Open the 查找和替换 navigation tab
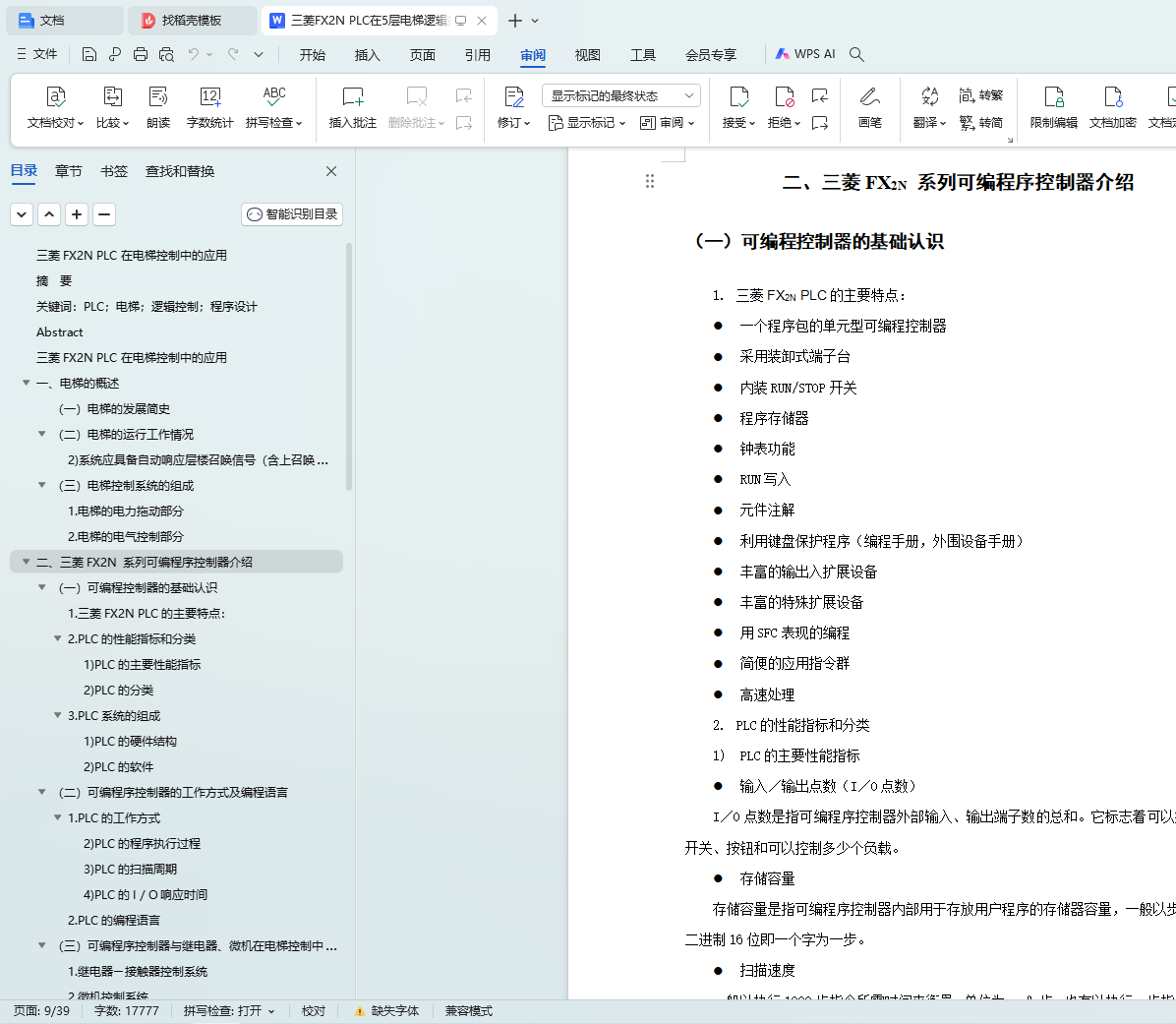Viewport: 1176px width, 1024px height. 180,171
